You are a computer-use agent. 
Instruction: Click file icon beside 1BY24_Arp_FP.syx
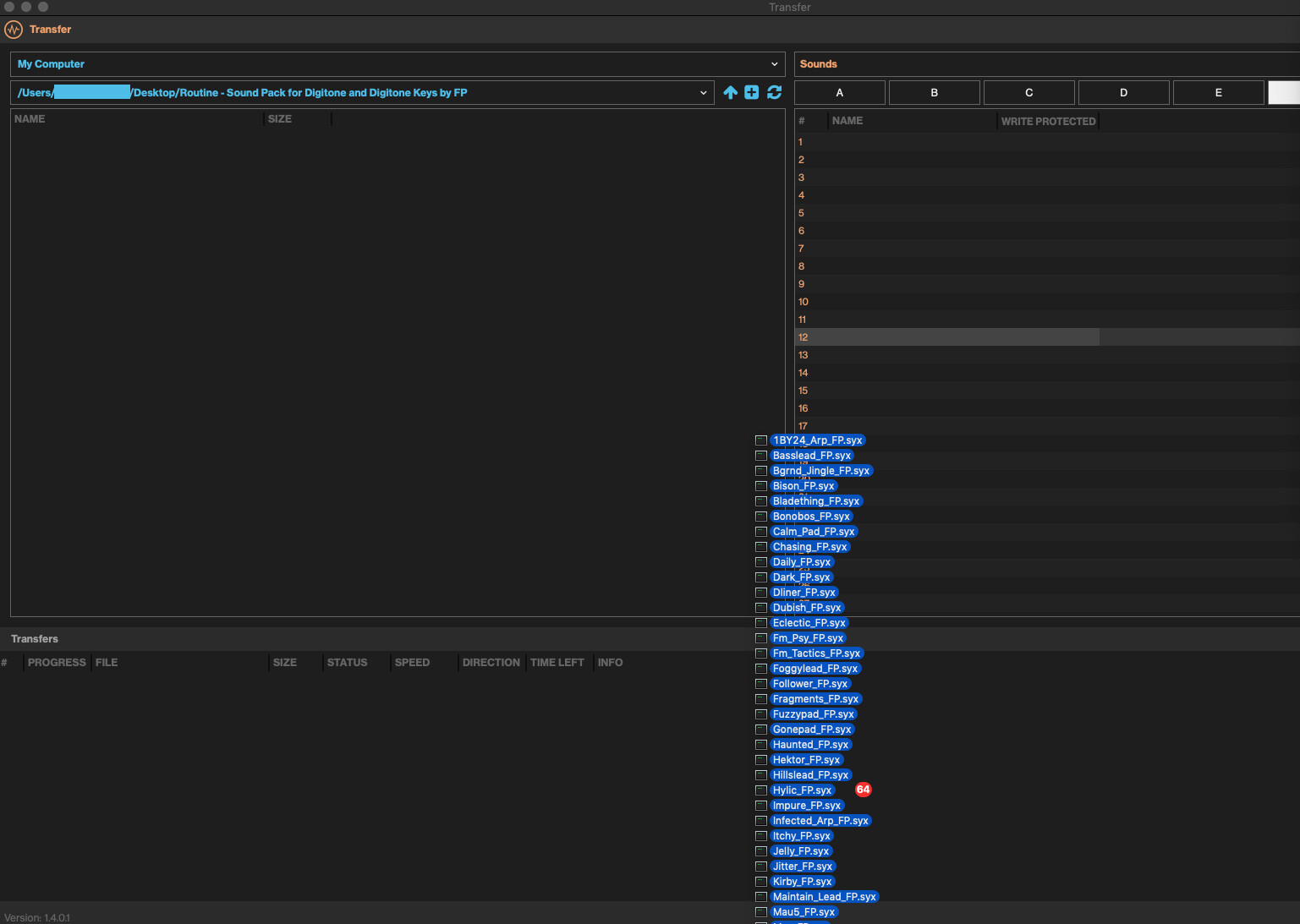(x=761, y=440)
